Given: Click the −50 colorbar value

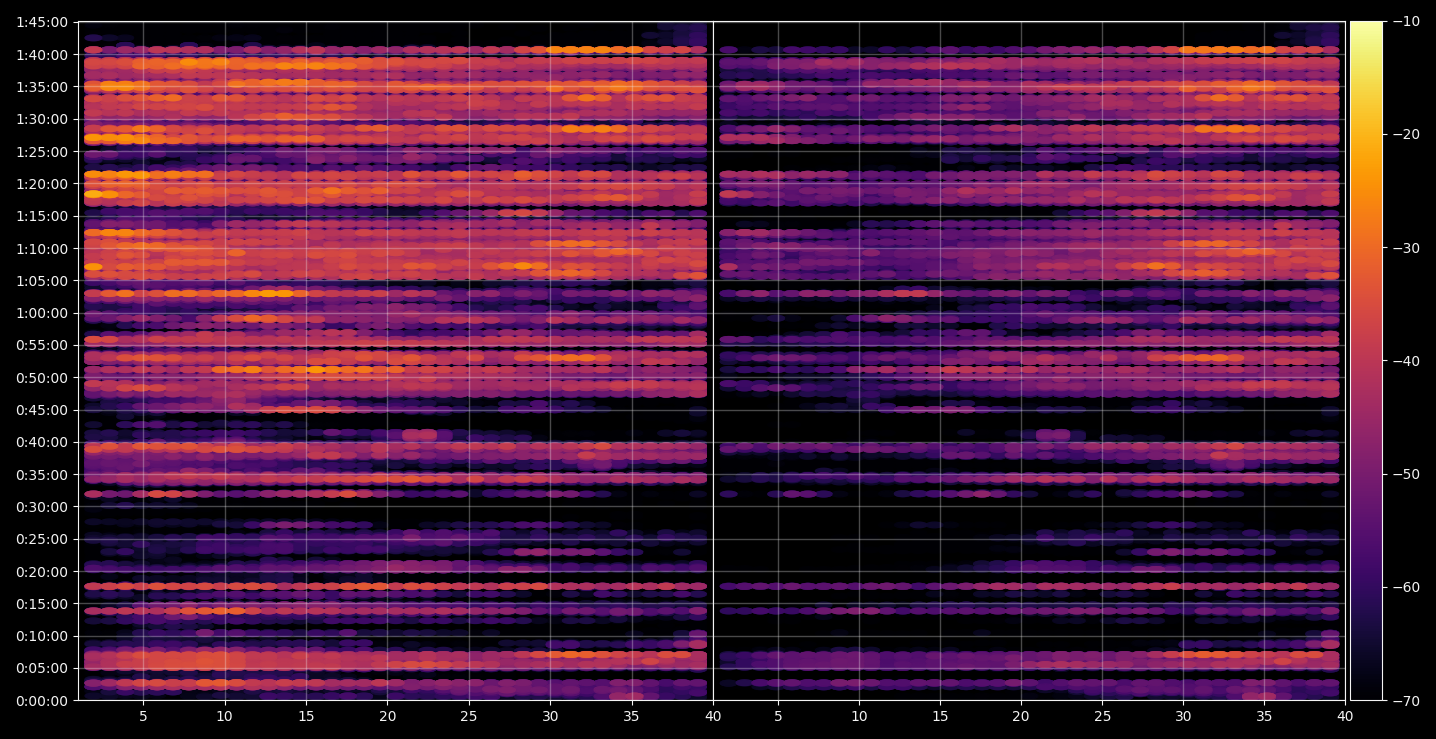Looking at the screenshot, I should coord(1406,474).
